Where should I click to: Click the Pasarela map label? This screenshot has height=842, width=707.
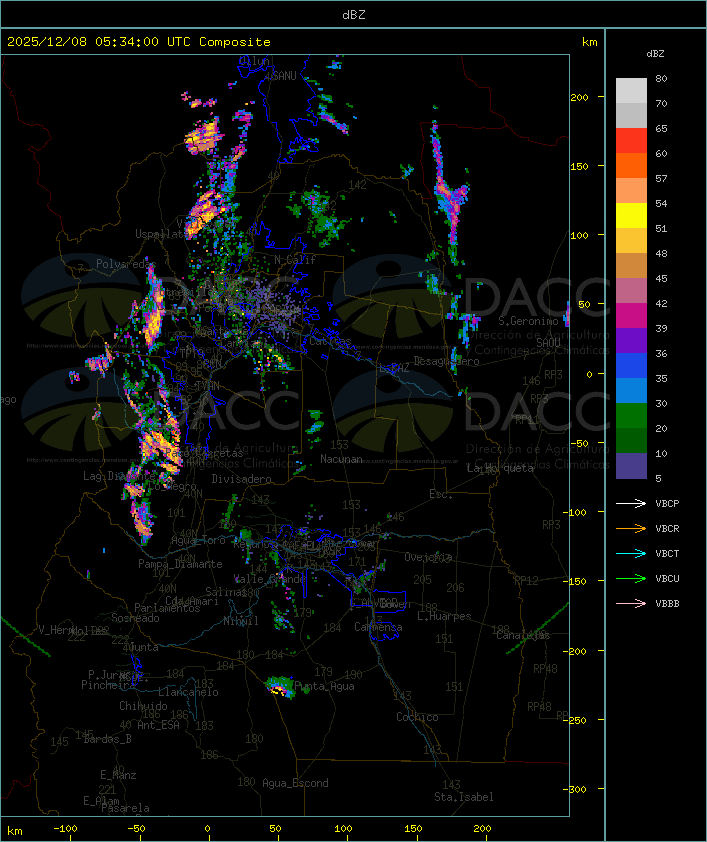click(x=125, y=808)
